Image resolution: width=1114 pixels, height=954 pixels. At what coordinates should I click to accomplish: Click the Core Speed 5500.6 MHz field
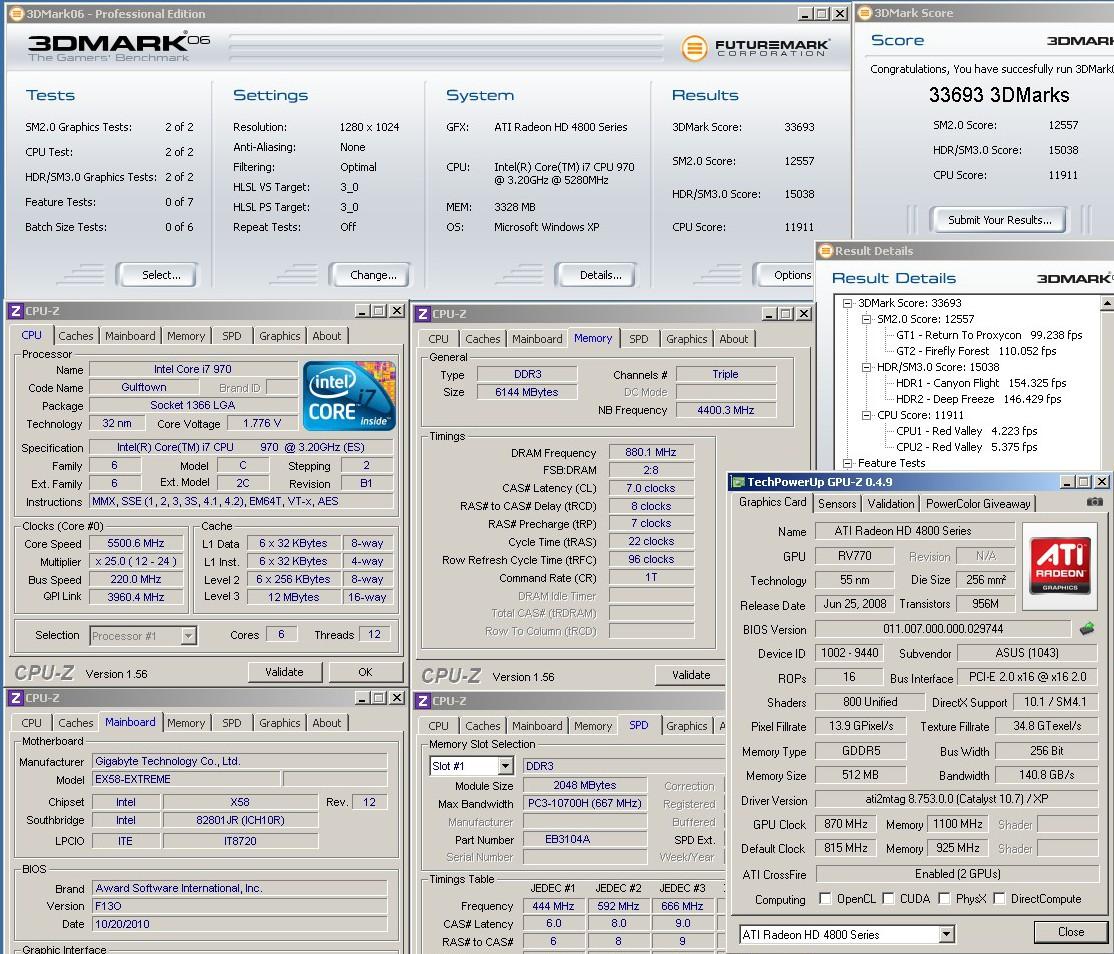coord(136,543)
